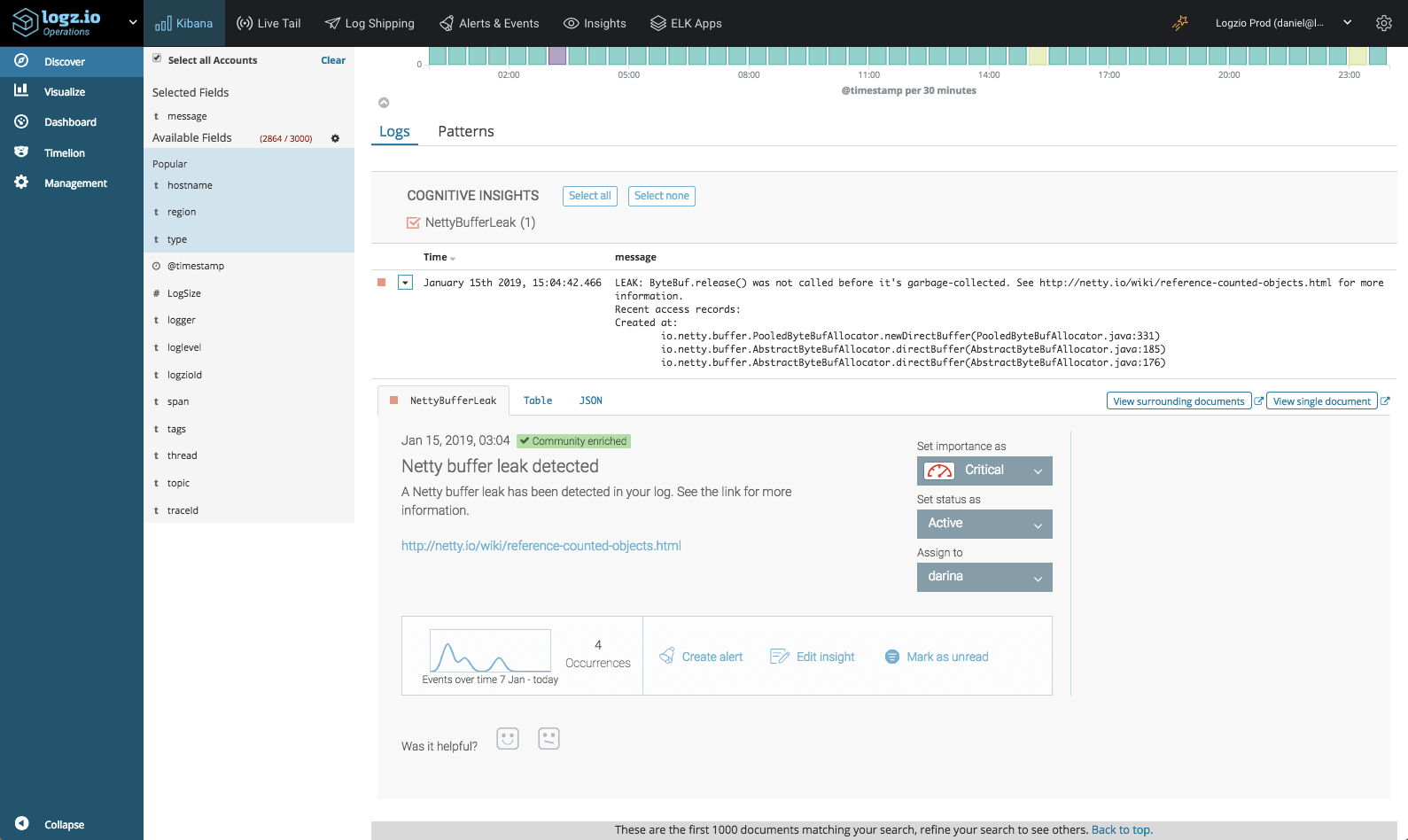Open the settings gear in the top bar
This screenshot has height=840, width=1408.
[x=1383, y=23]
